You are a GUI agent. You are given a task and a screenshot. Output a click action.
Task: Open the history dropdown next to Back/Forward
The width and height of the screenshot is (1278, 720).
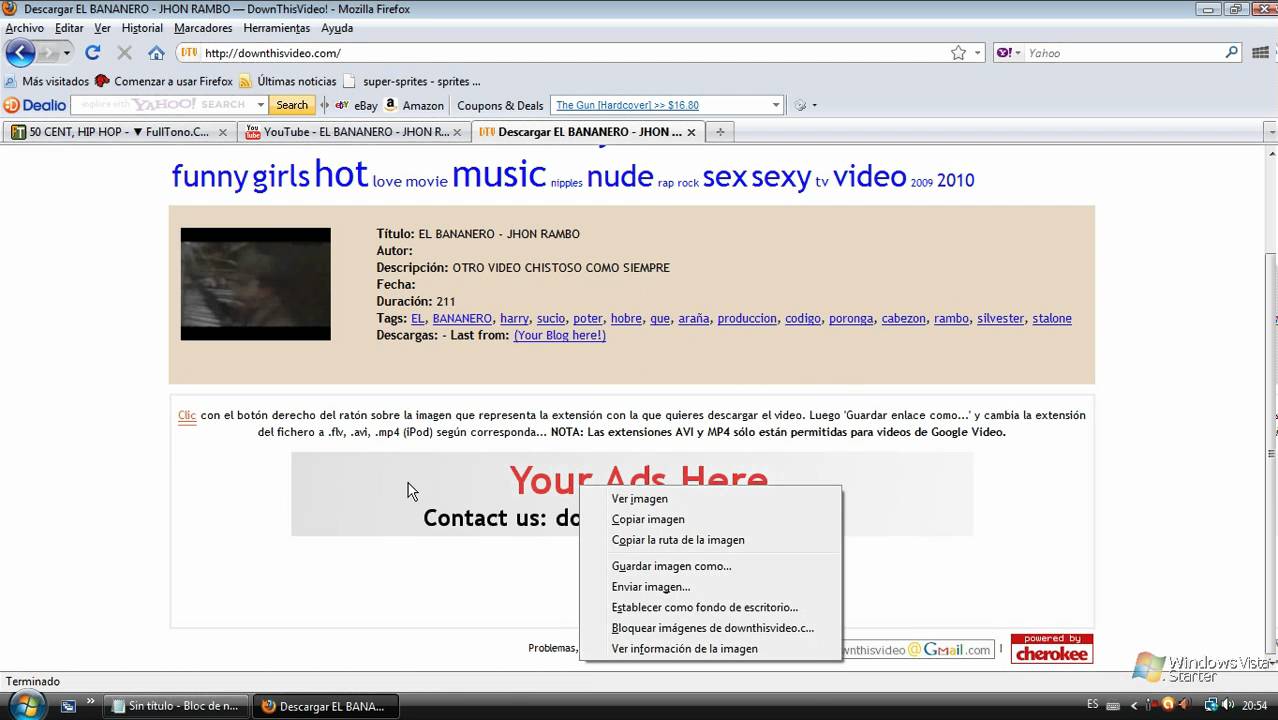pyautogui.click(x=67, y=53)
